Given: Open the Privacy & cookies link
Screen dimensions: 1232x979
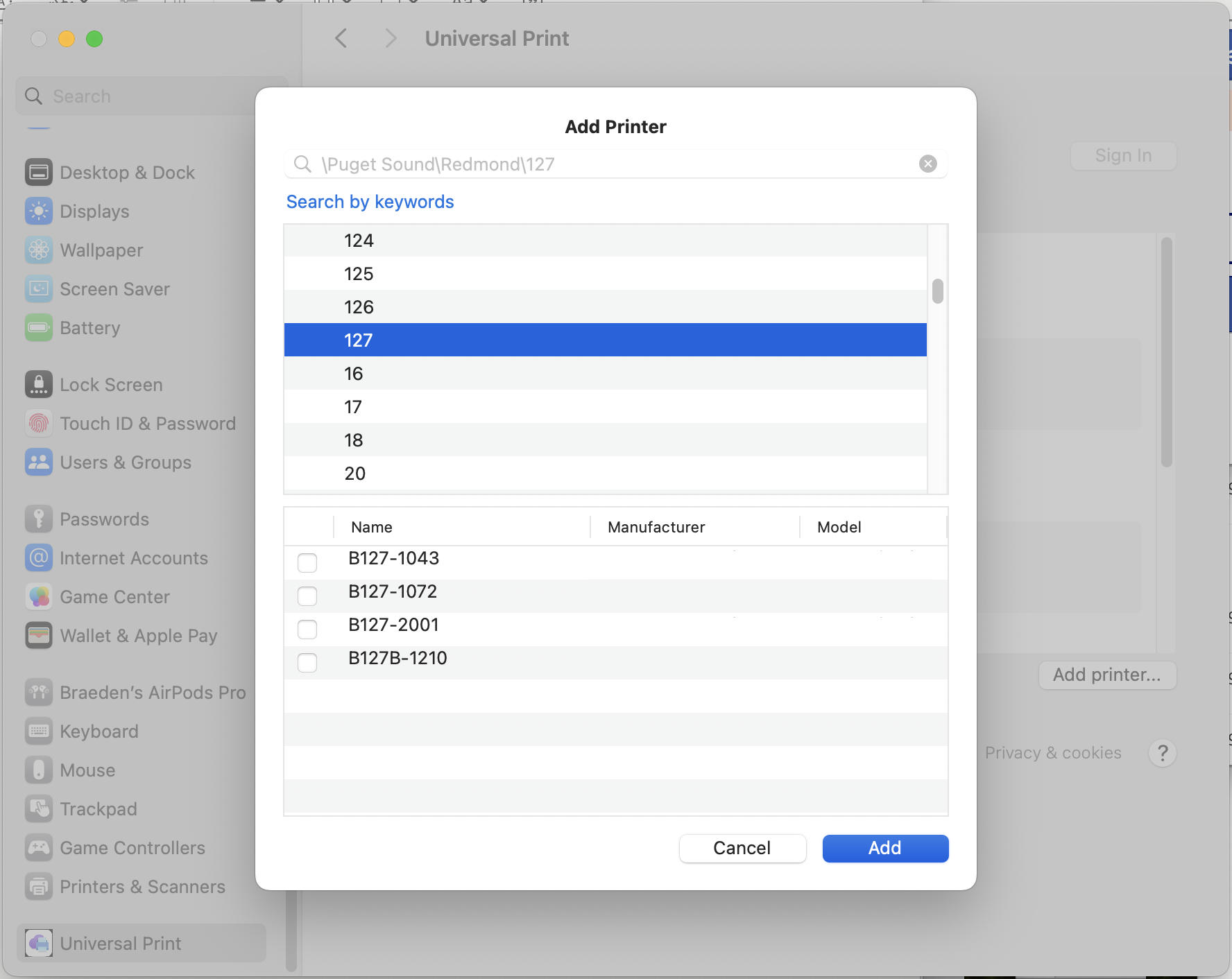Looking at the screenshot, I should click(1053, 753).
